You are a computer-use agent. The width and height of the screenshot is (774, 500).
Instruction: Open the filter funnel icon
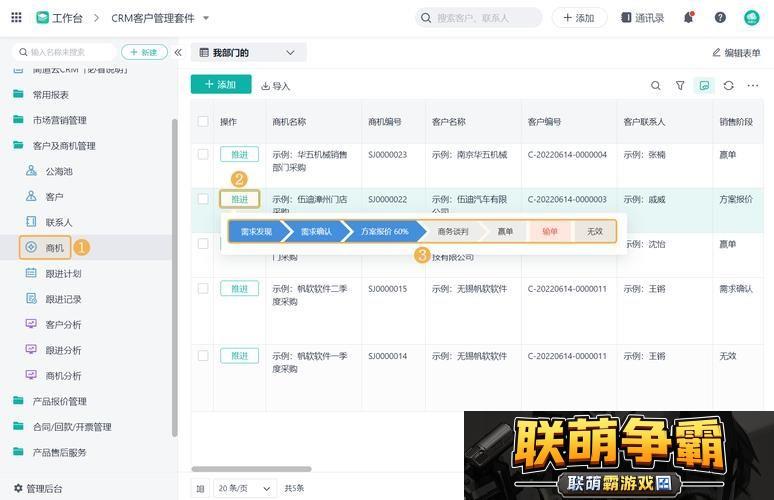680,85
